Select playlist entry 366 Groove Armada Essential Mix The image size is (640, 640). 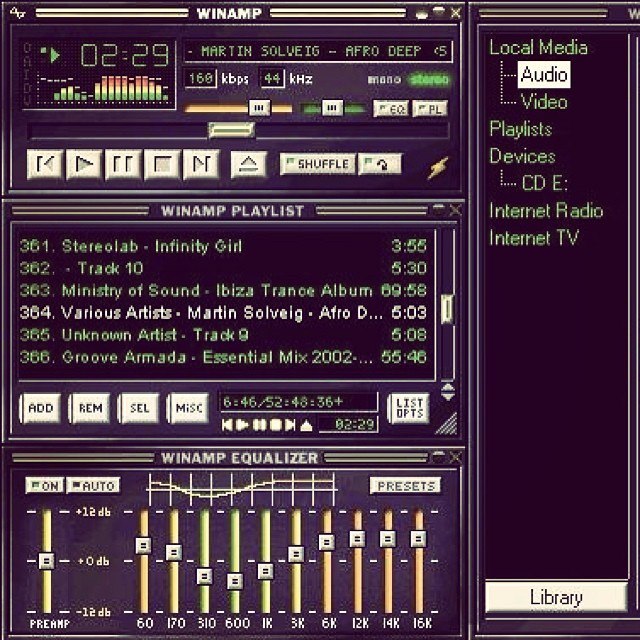223,357
